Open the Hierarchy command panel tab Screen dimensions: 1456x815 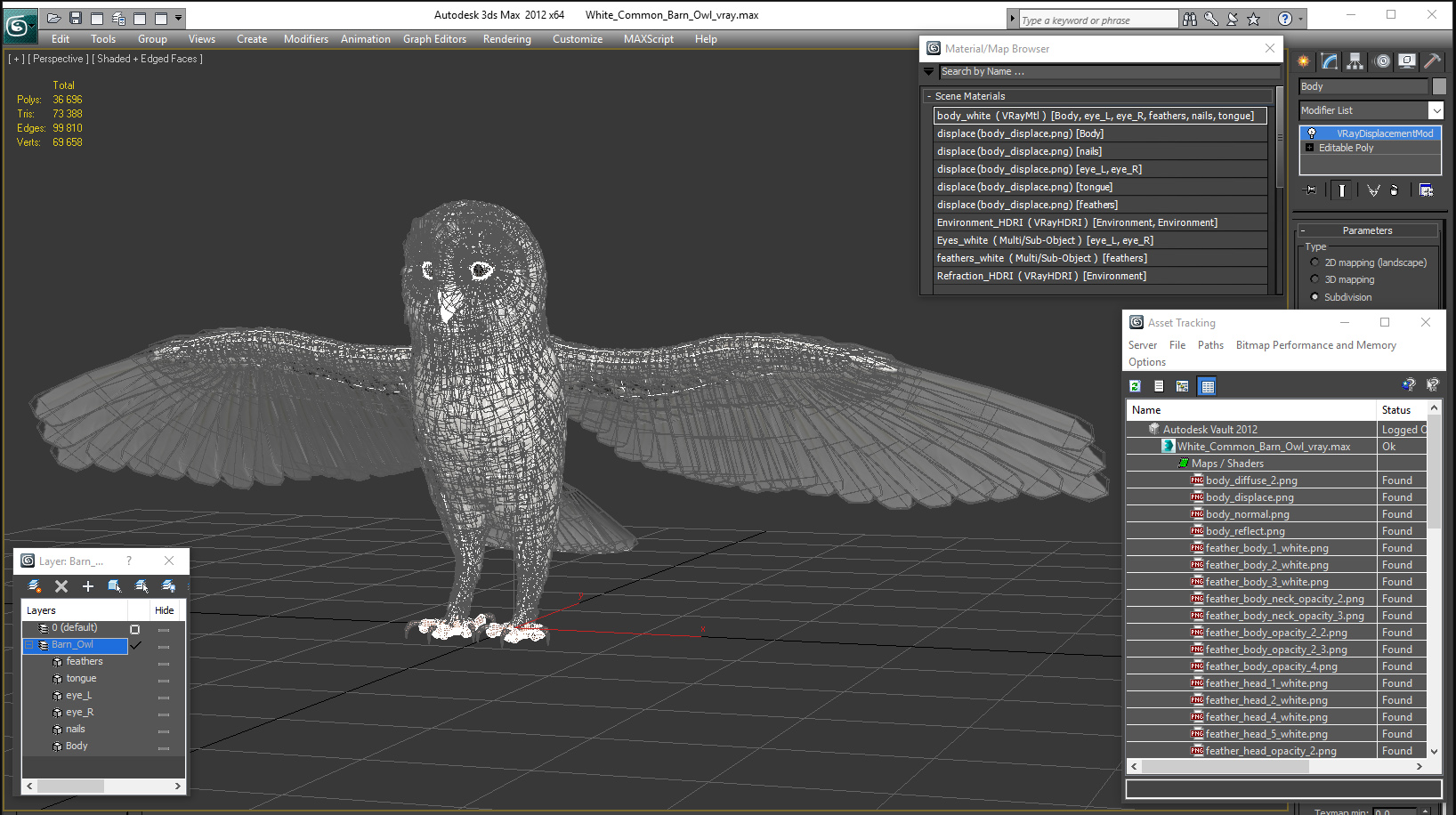click(x=1355, y=61)
